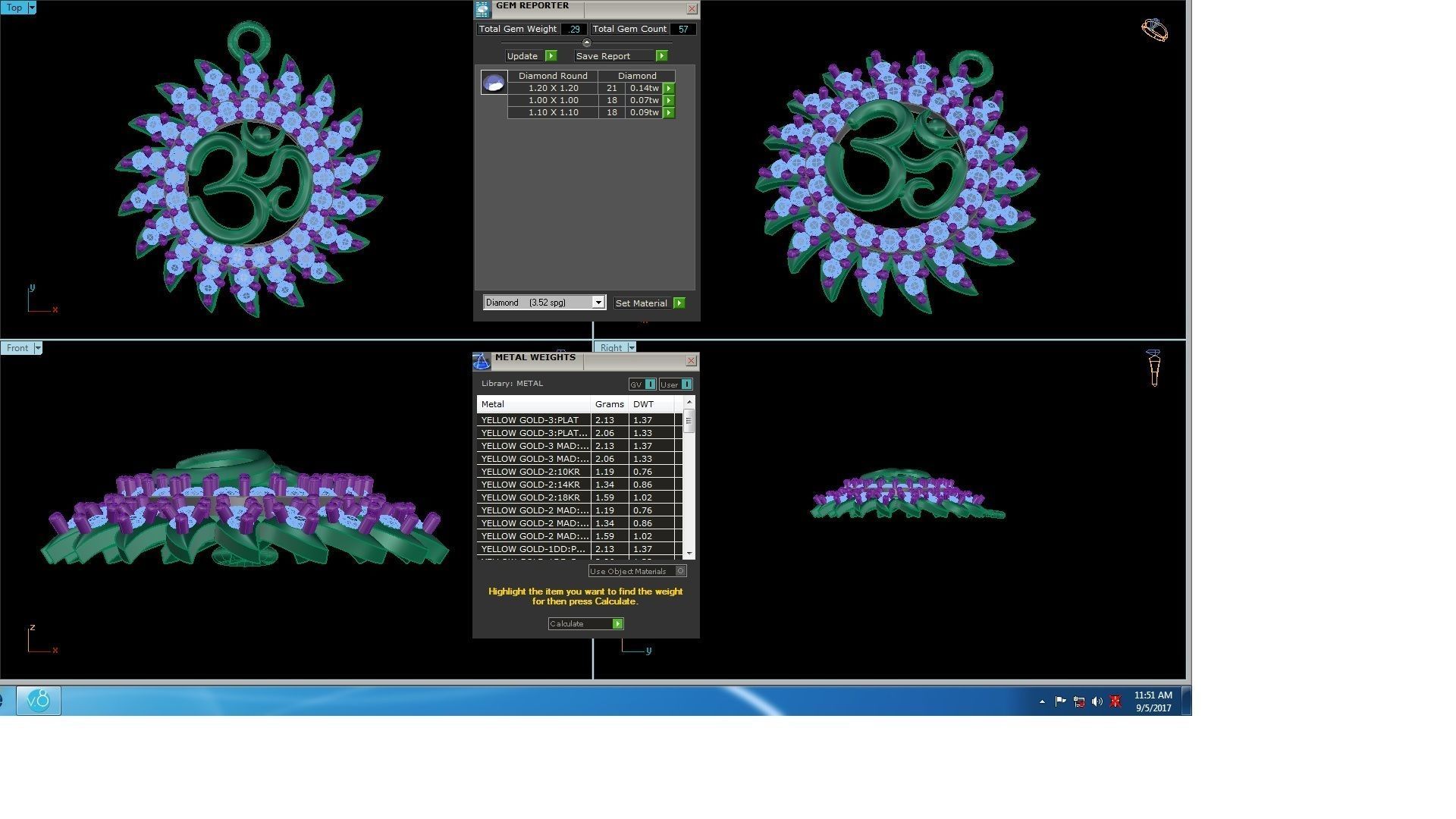Open the Front viewport dropdown arrow
Screen dimensions: 1456x819
click(x=38, y=348)
